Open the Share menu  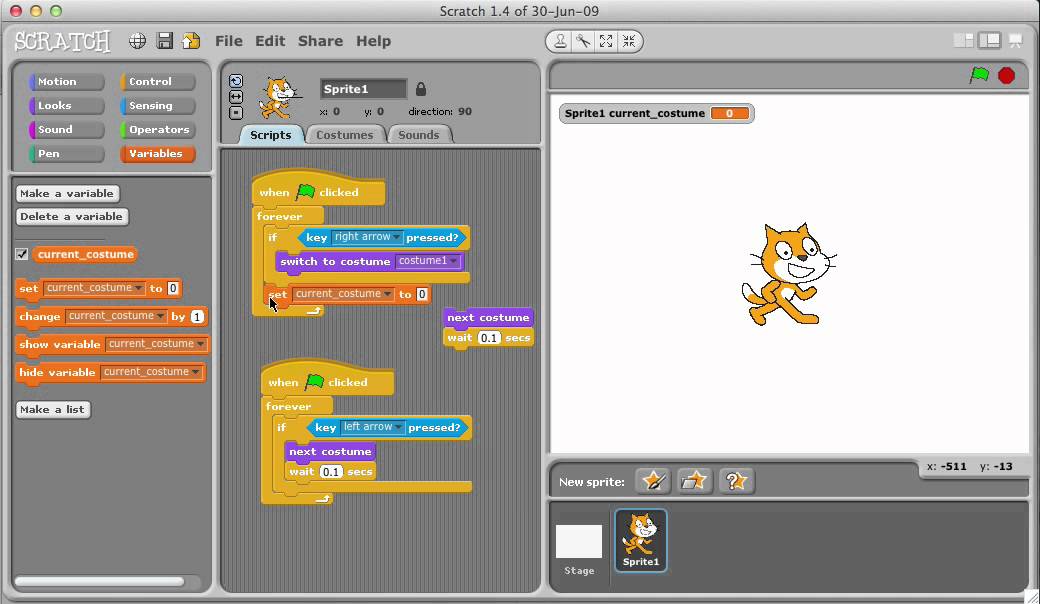pos(320,41)
